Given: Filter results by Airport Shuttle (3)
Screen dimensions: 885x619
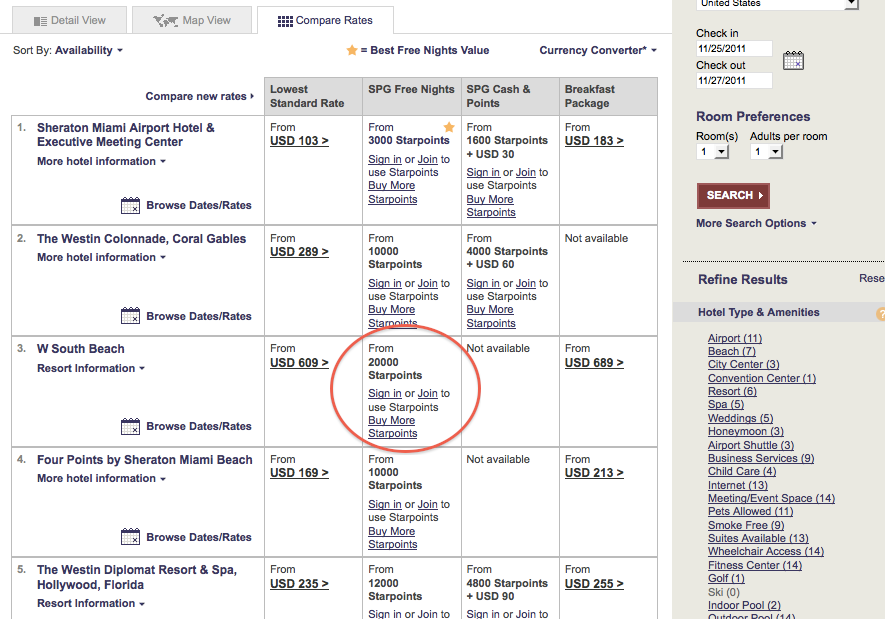Looking at the screenshot, I should (x=751, y=445).
